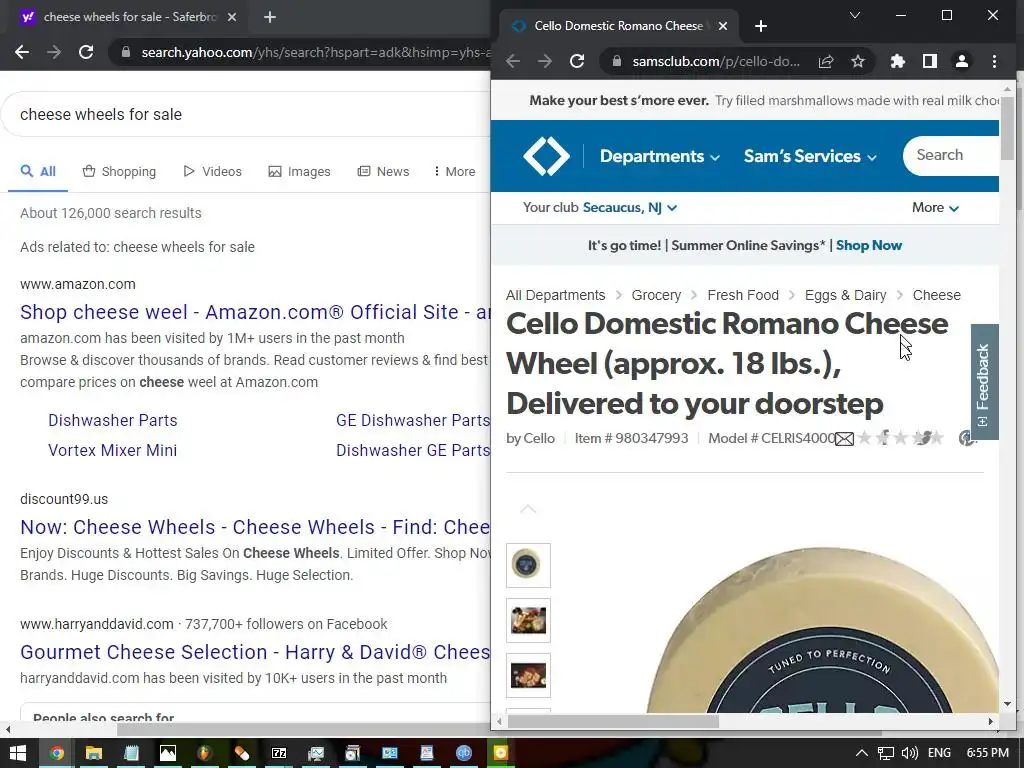
Task: Open the Eggs & Dairy breadcrumb
Action: click(x=845, y=295)
